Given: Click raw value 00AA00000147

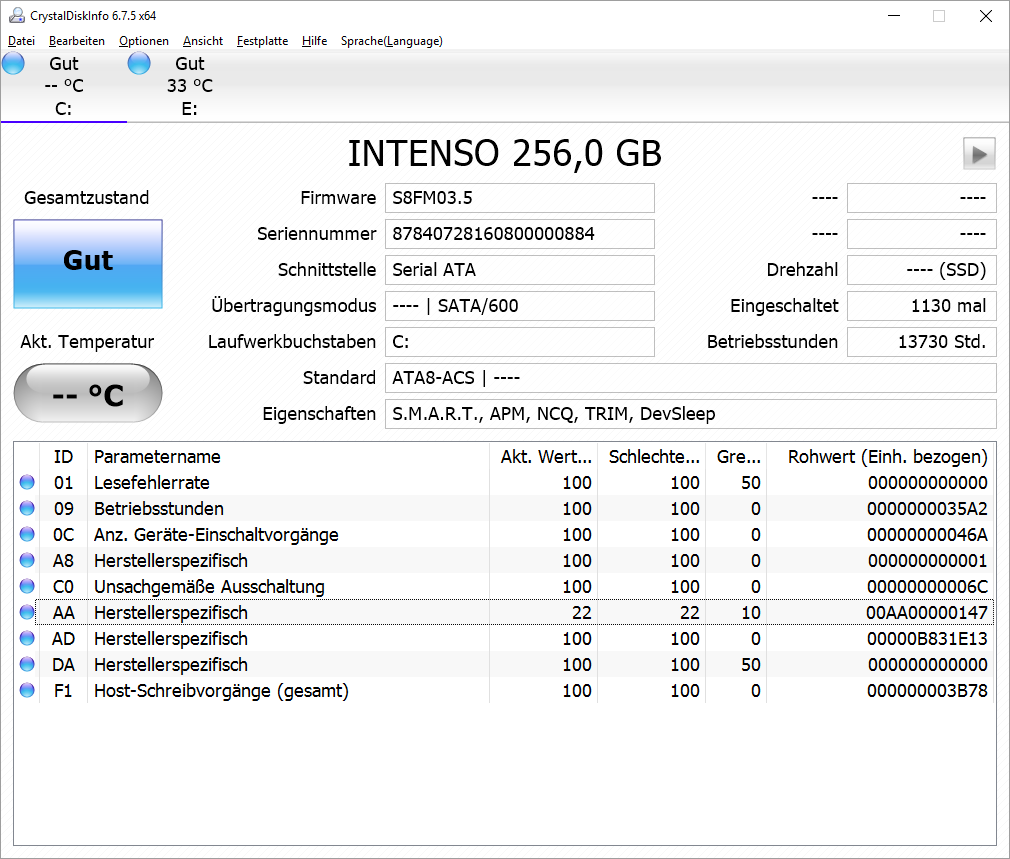Looking at the screenshot, I should click(926, 612).
